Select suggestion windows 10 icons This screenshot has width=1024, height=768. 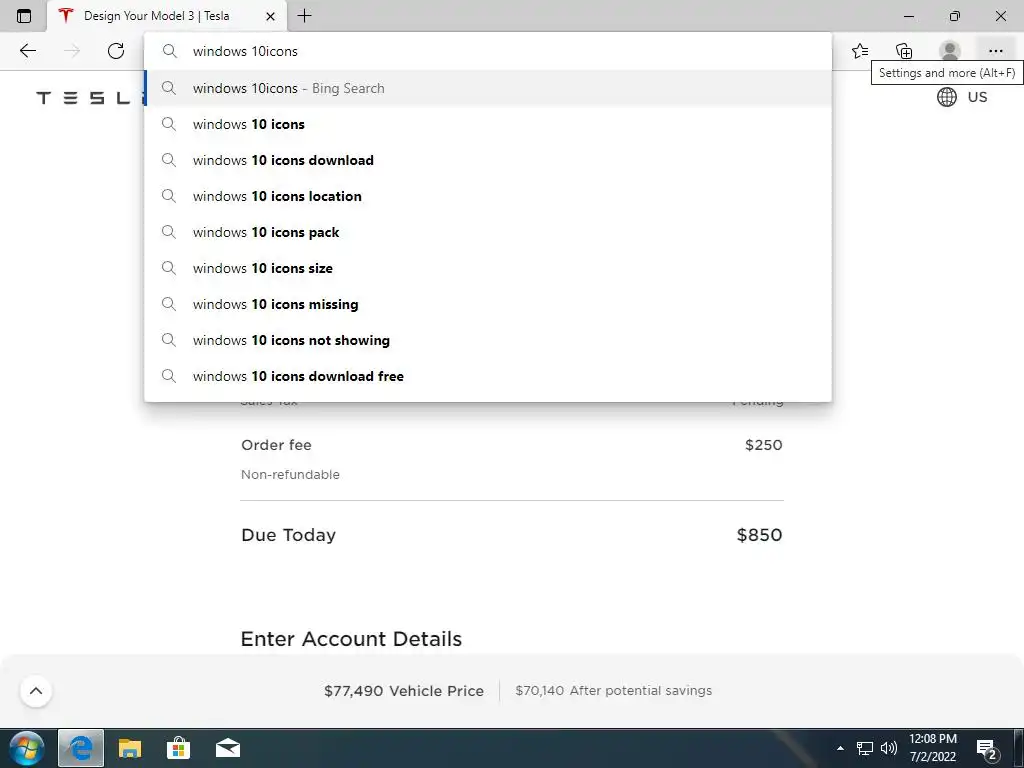[x=488, y=124]
